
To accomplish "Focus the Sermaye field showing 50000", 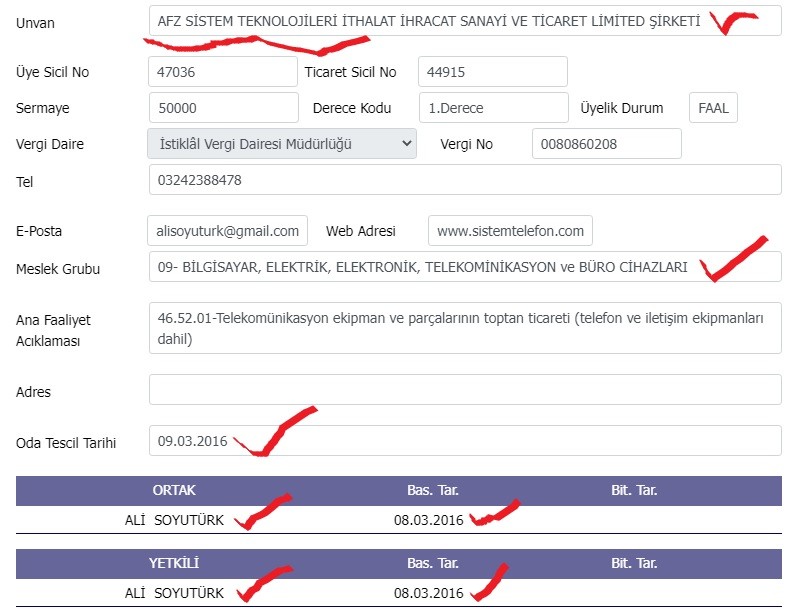I will click(224, 108).
